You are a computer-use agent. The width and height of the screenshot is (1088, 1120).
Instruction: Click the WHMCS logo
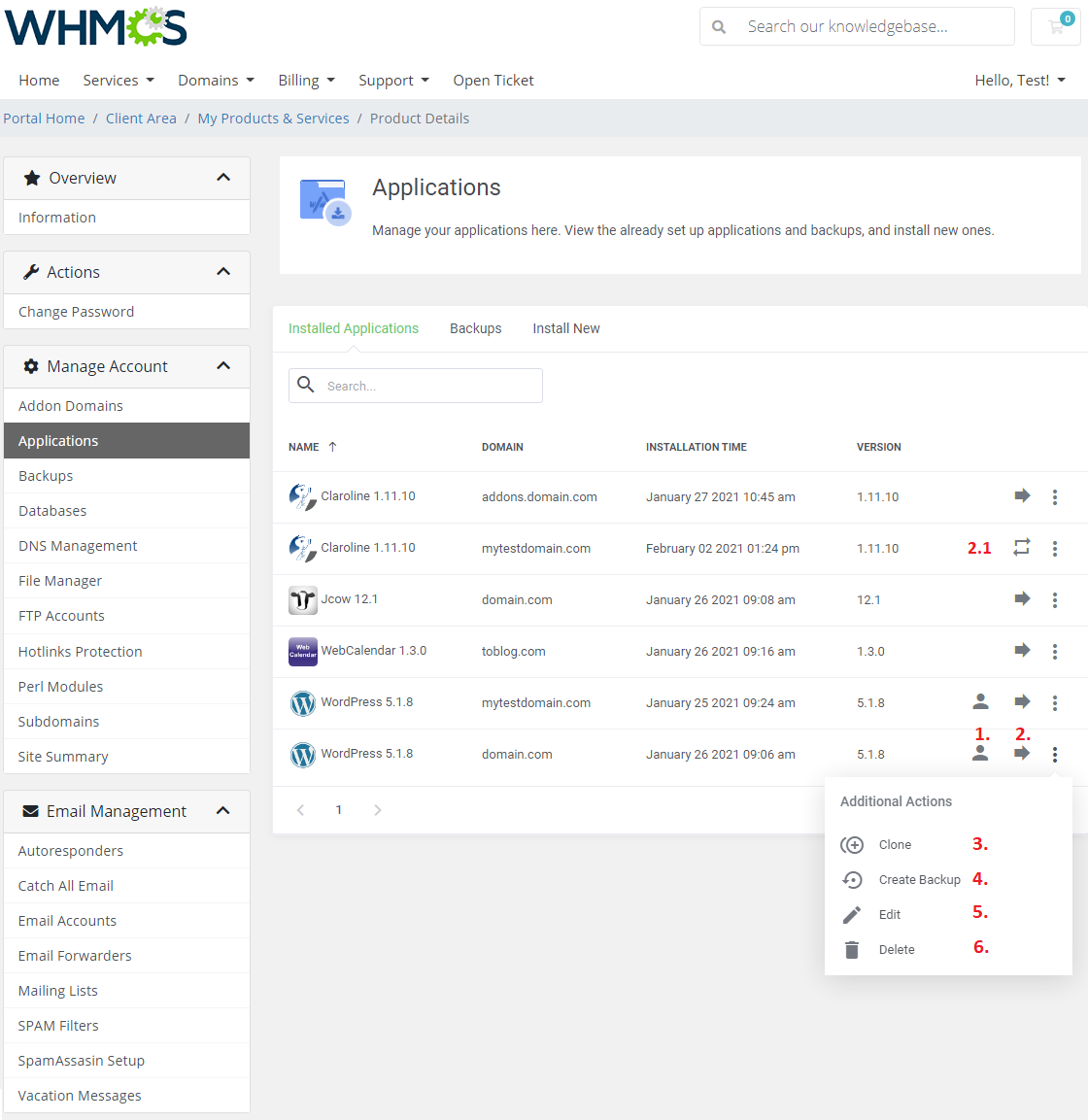click(96, 27)
